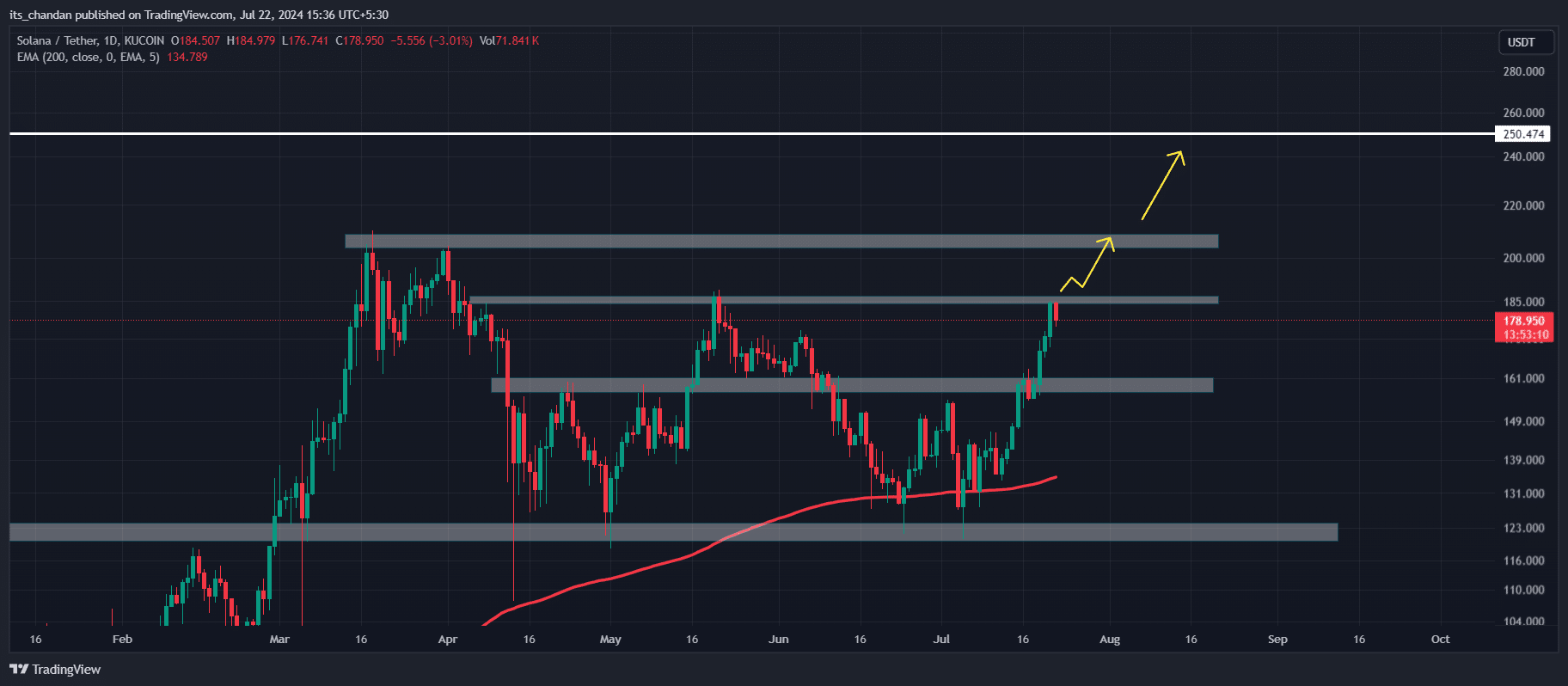Click the EMA value 134.789
The width and height of the screenshot is (1568, 686).
click(187, 57)
